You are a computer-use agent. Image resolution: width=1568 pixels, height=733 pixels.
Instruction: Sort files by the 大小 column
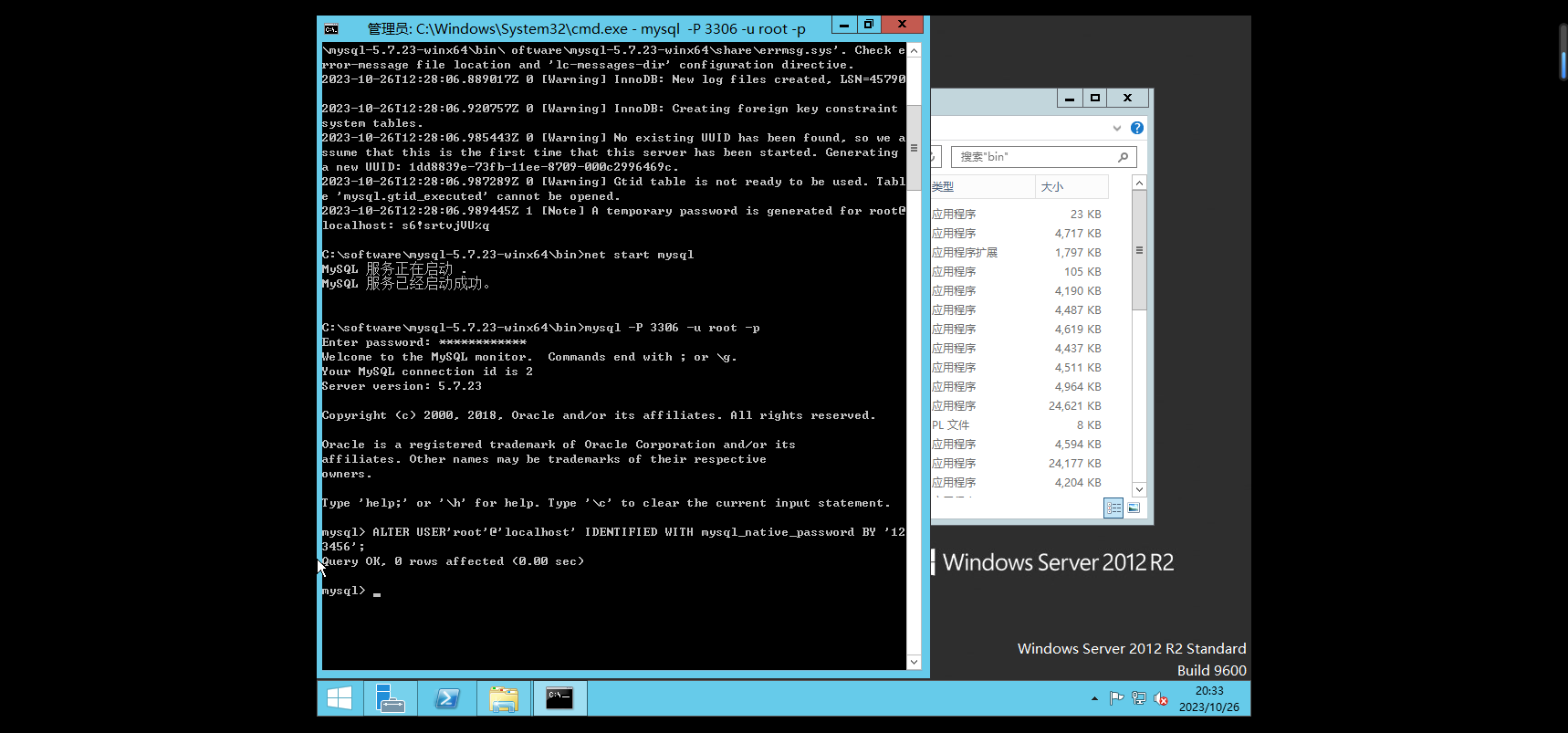(1071, 187)
